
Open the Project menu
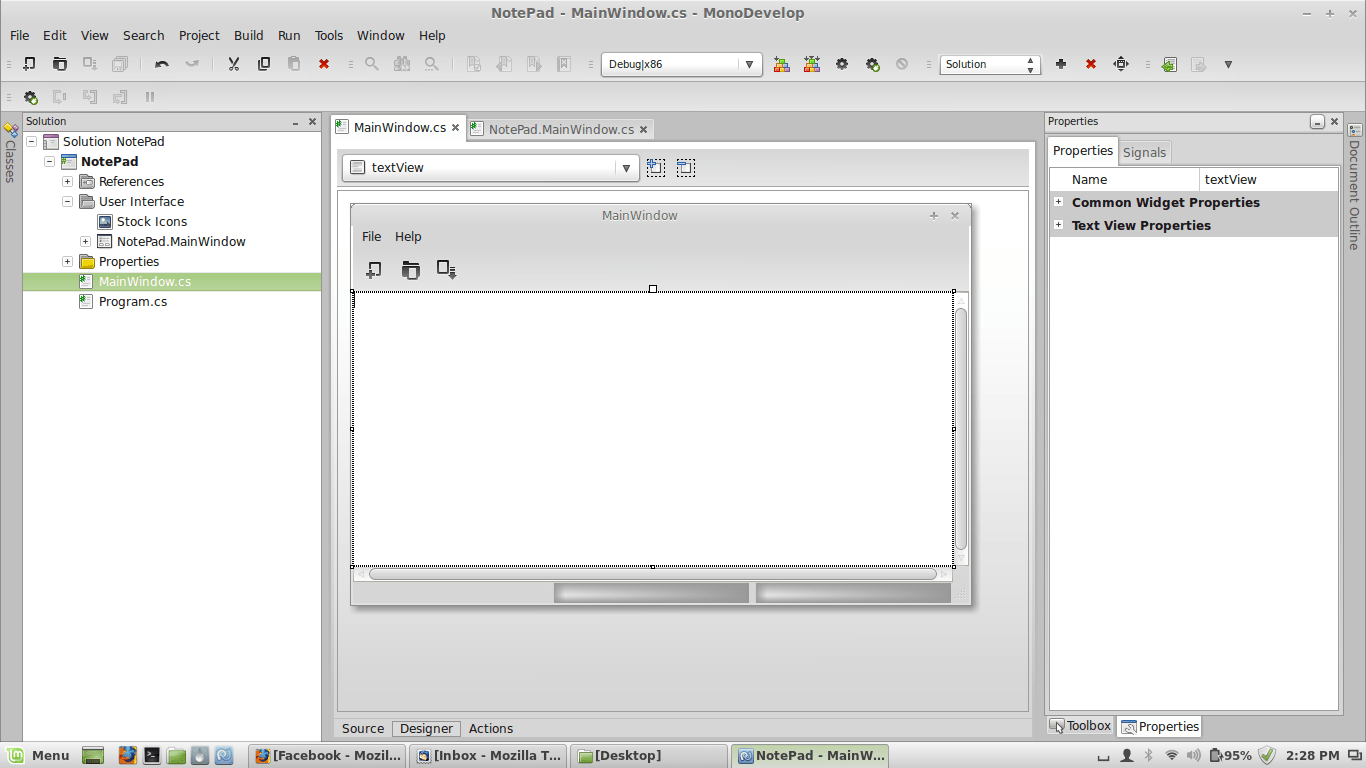point(198,35)
